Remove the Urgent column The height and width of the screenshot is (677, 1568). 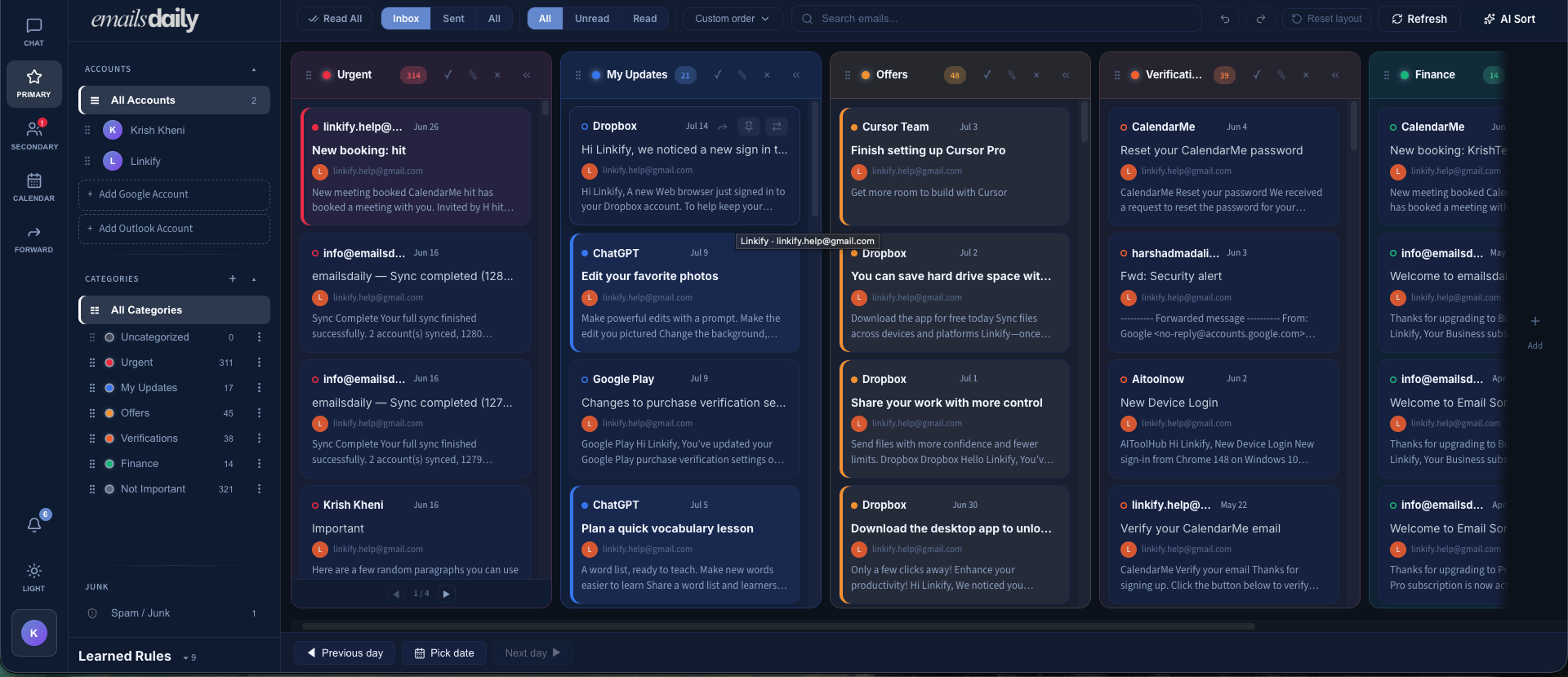tap(497, 75)
